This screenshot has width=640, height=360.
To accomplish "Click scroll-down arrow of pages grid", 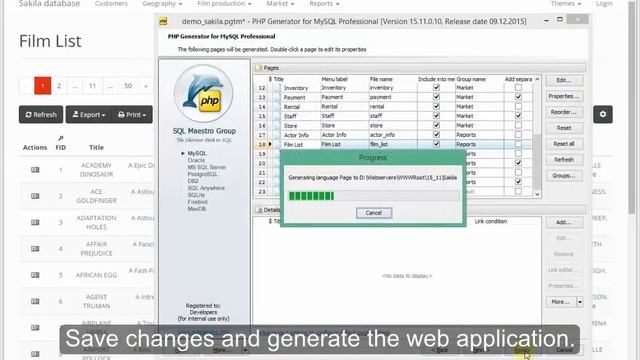I will [x=538, y=194].
